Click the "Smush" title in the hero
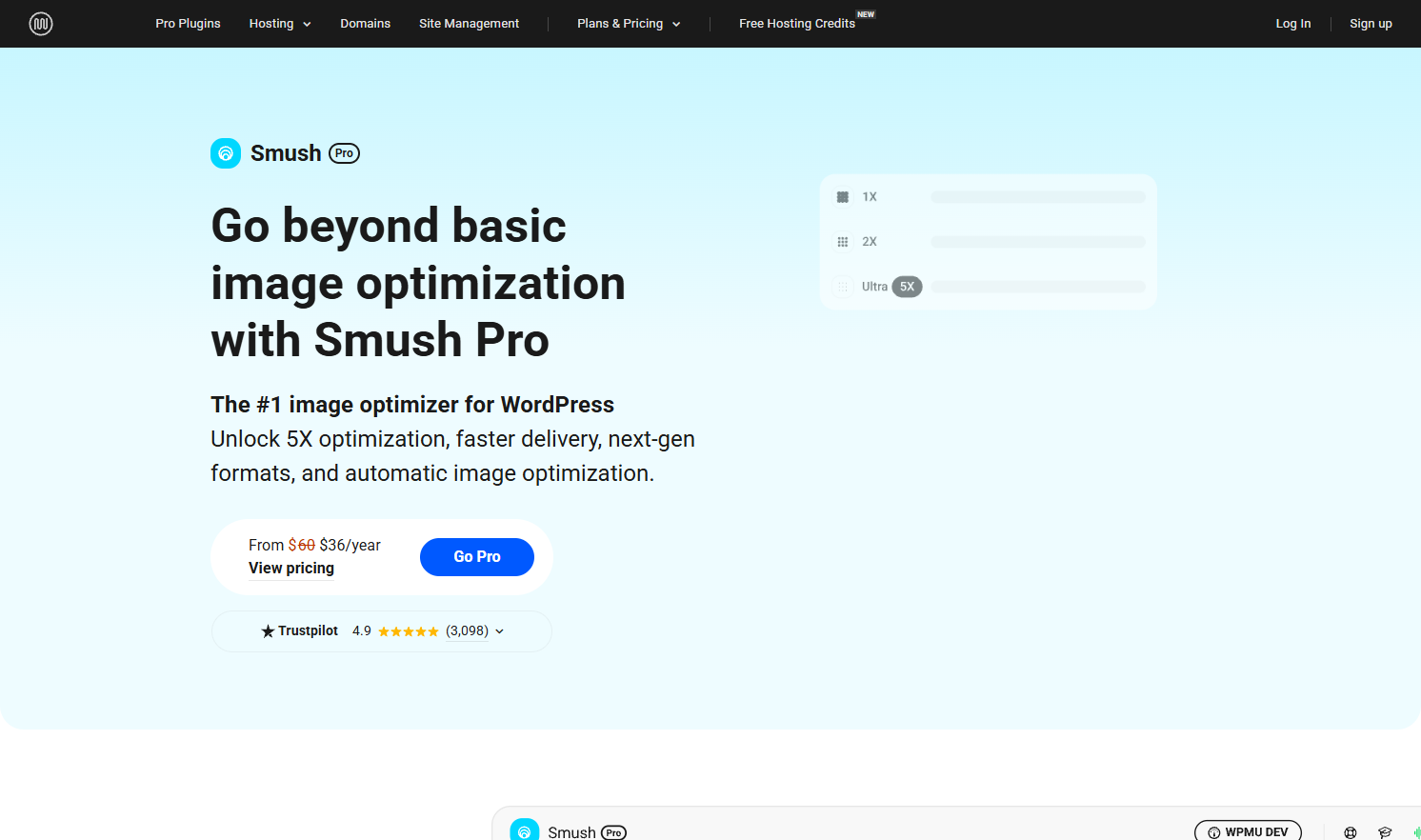 (x=286, y=153)
